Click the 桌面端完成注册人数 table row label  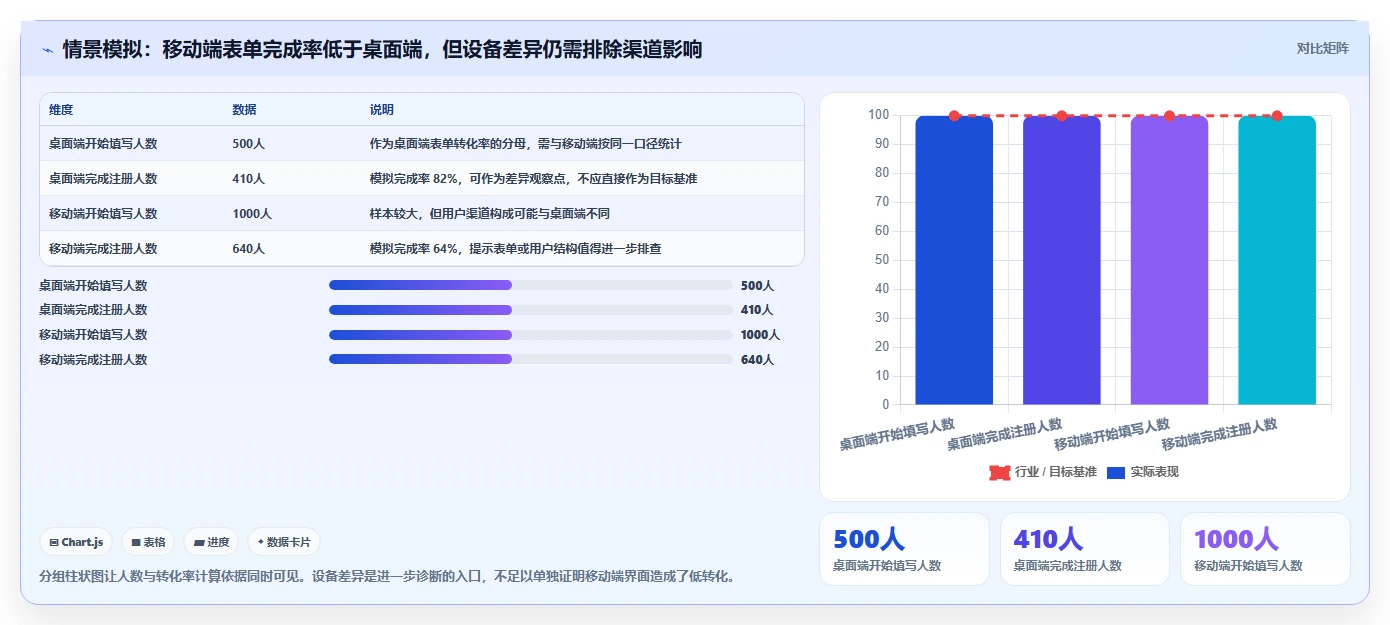tap(103, 179)
